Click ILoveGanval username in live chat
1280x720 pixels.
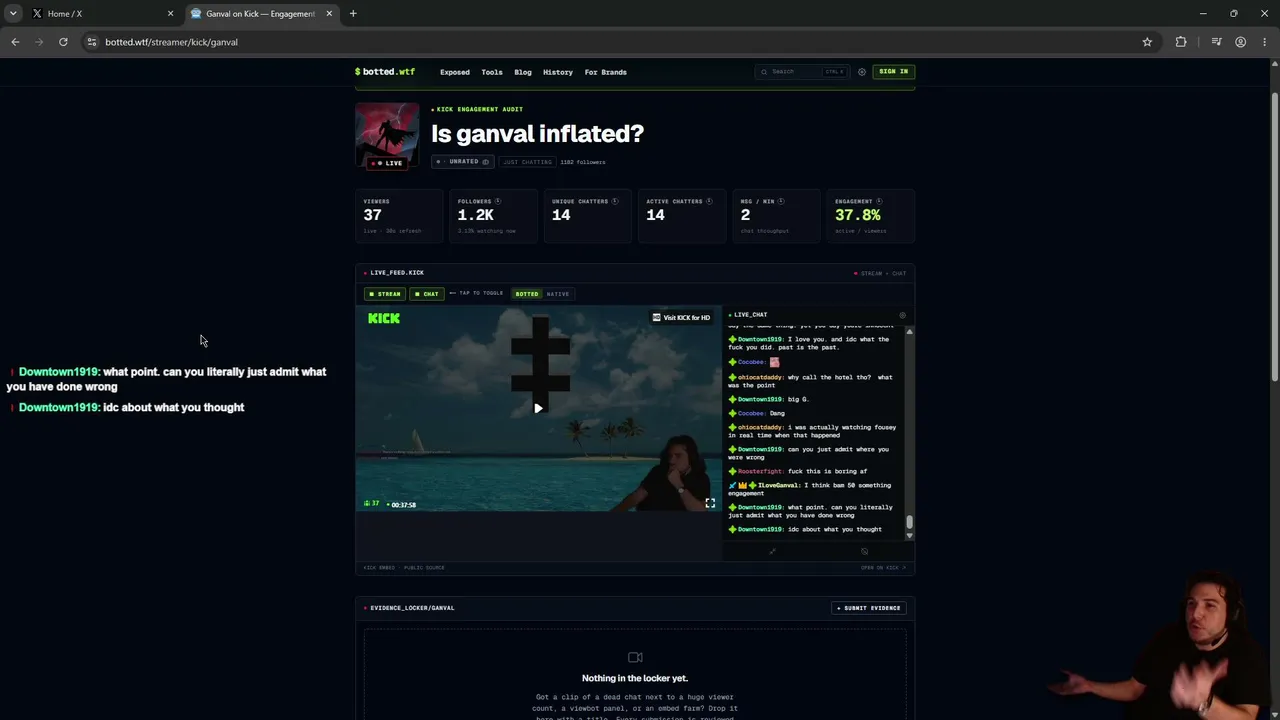(779, 485)
